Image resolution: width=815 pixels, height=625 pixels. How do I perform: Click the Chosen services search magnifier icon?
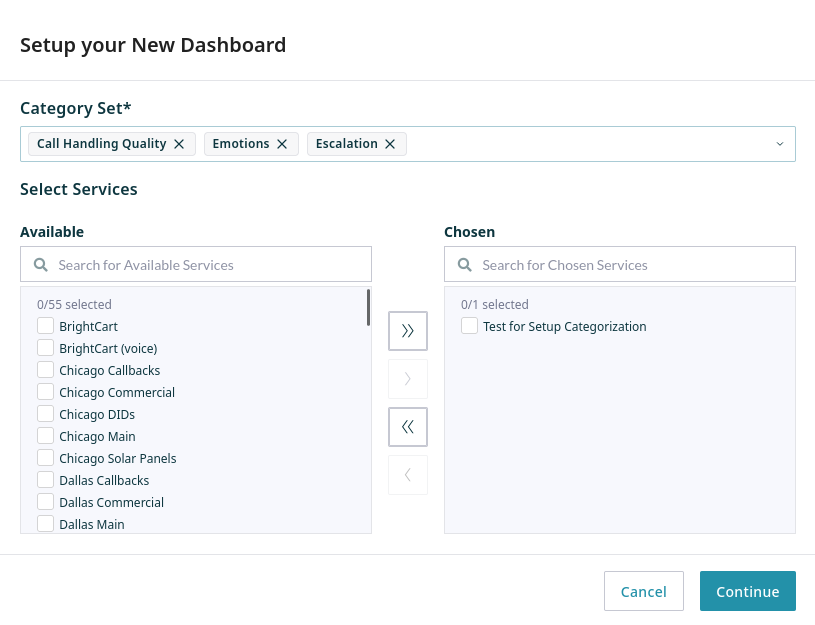(465, 265)
